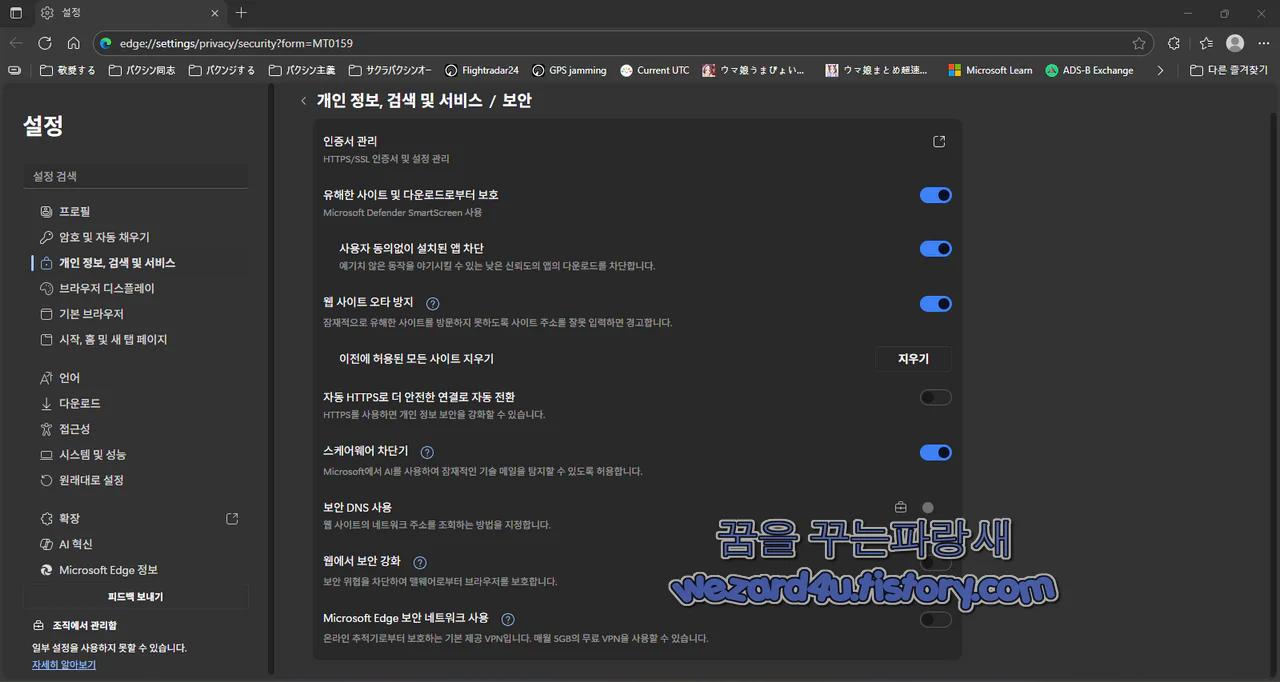Show help icon for 스케어웨어 차단기
This screenshot has height=682, width=1280.
[427, 452]
